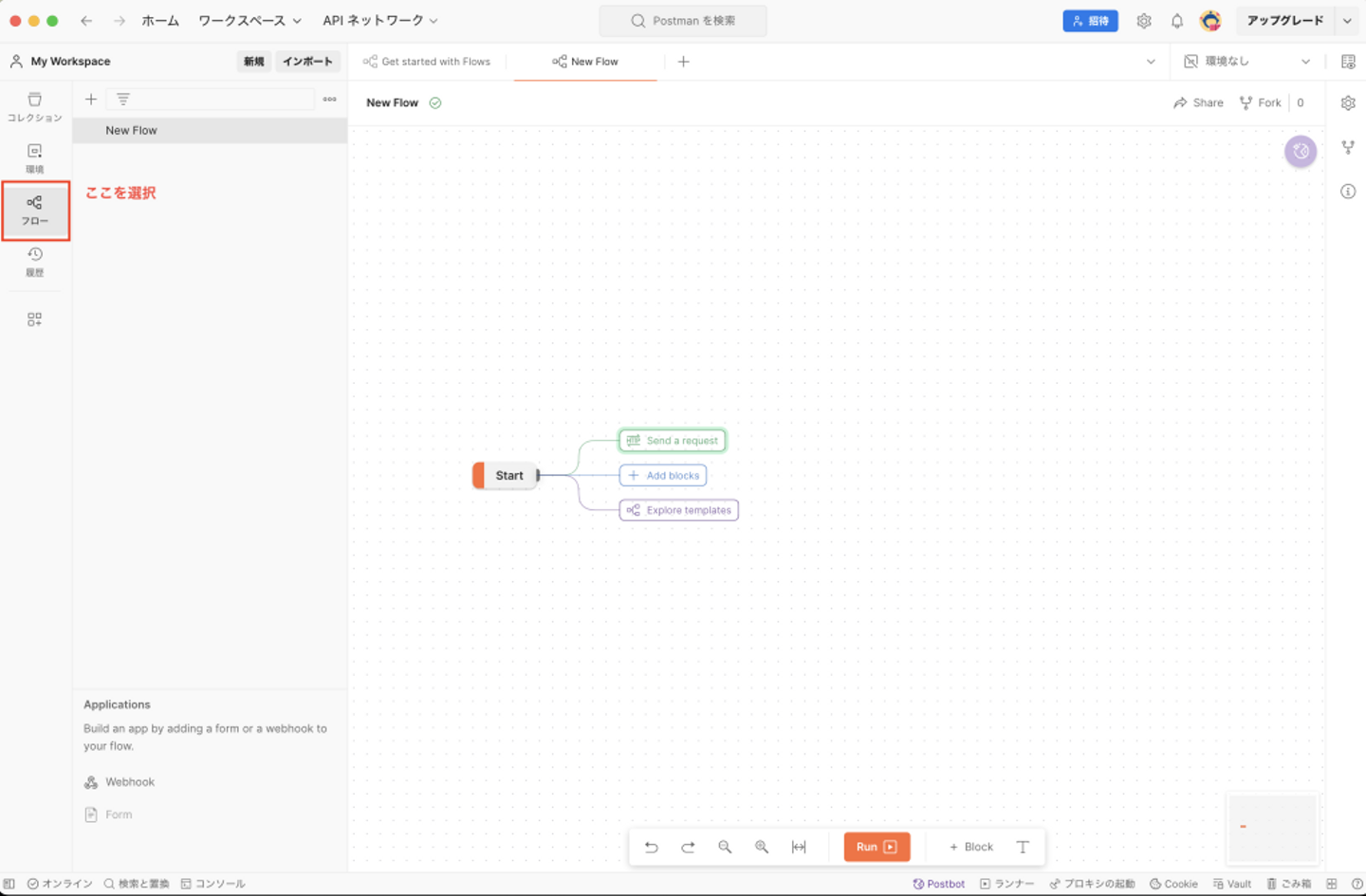Open the help icon in status bar
Viewport: 1366px width, 896px height.
click(x=1357, y=884)
